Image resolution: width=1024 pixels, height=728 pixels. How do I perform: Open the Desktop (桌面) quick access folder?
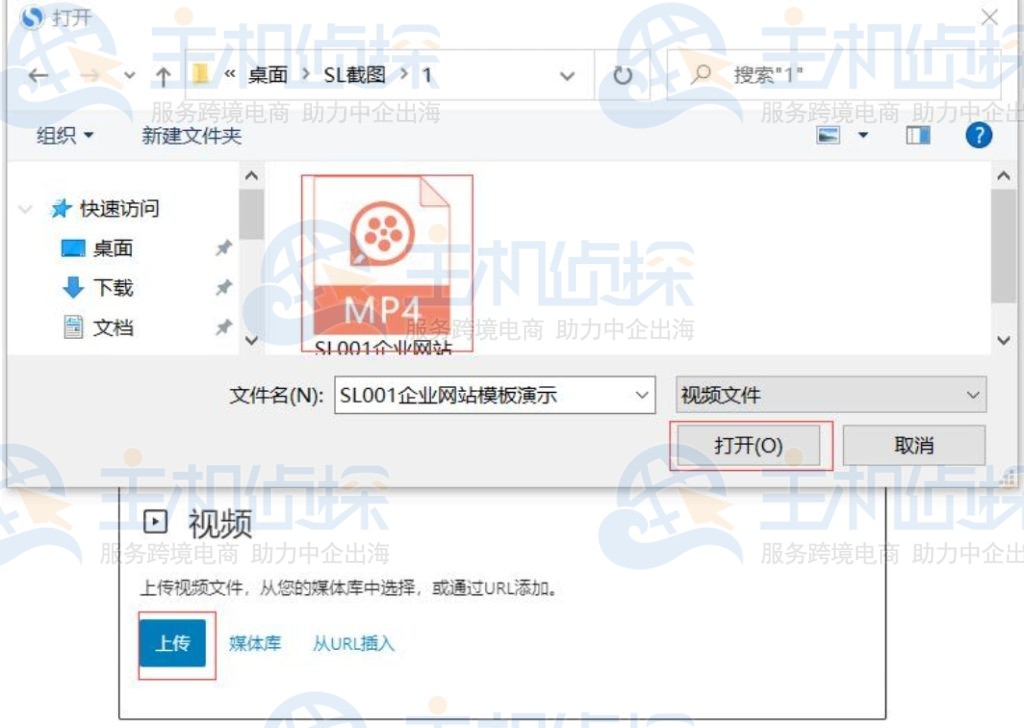click(112, 248)
